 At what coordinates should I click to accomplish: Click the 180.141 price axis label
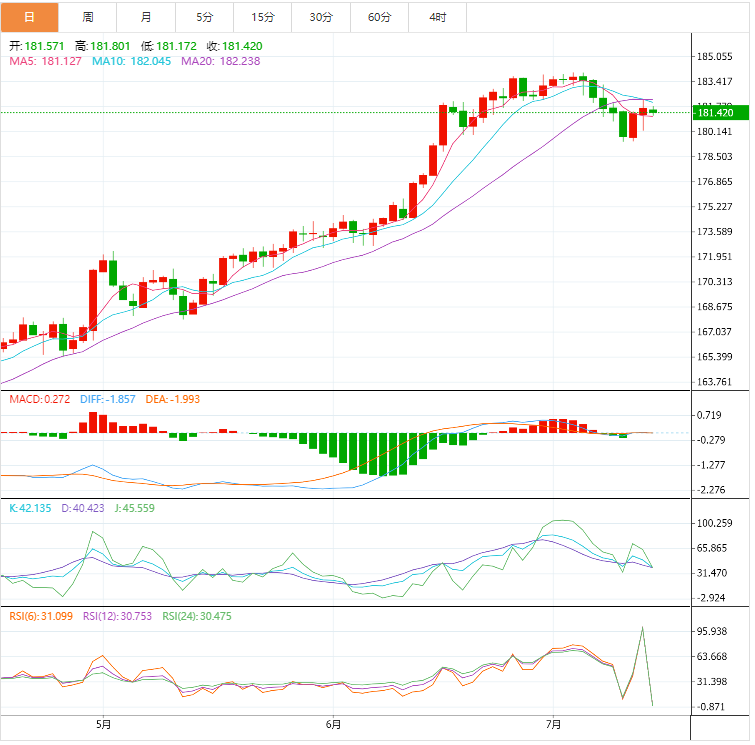tap(715, 132)
